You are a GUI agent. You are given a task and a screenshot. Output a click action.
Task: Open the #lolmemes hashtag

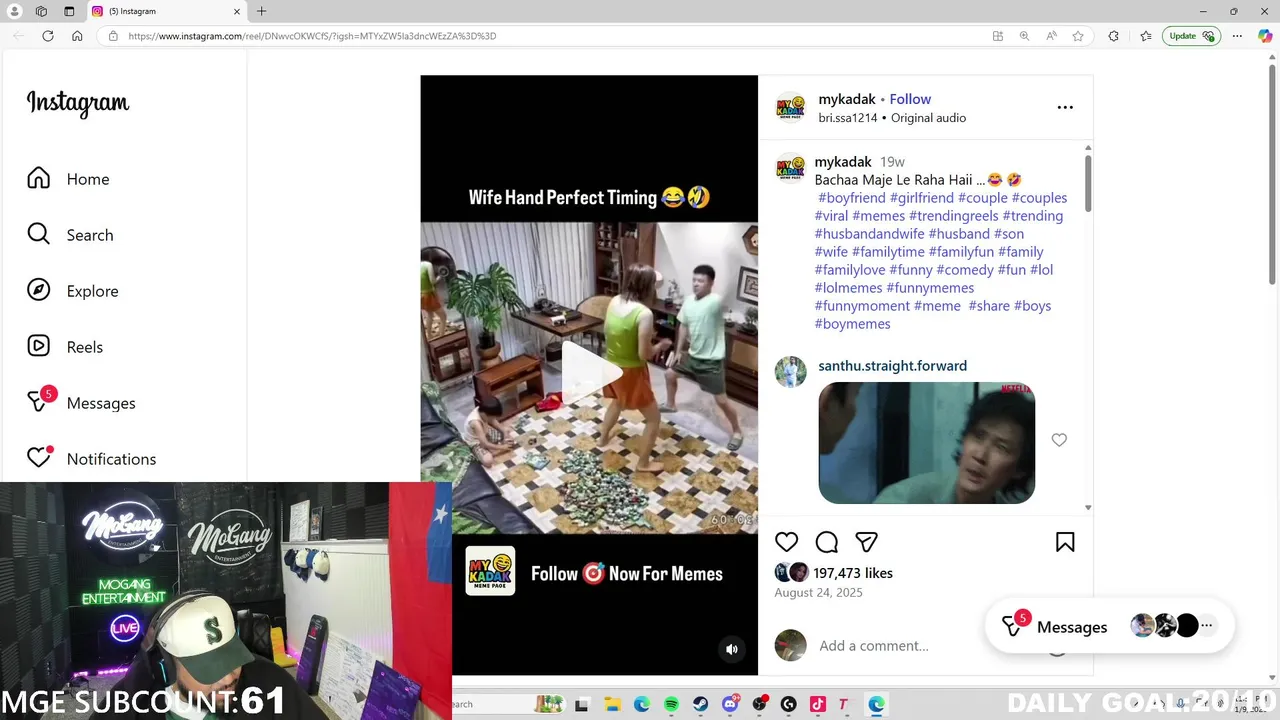tap(848, 288)
